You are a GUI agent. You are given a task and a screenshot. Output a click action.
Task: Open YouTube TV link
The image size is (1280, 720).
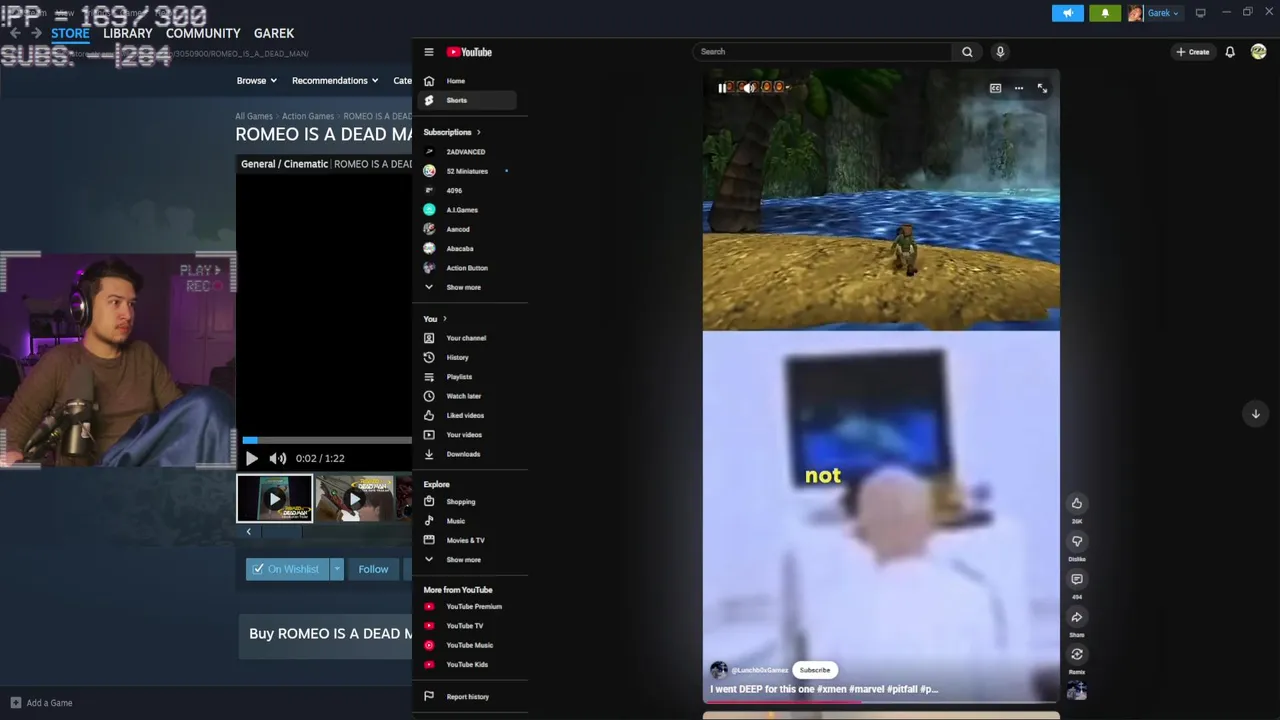coord(467,626)
